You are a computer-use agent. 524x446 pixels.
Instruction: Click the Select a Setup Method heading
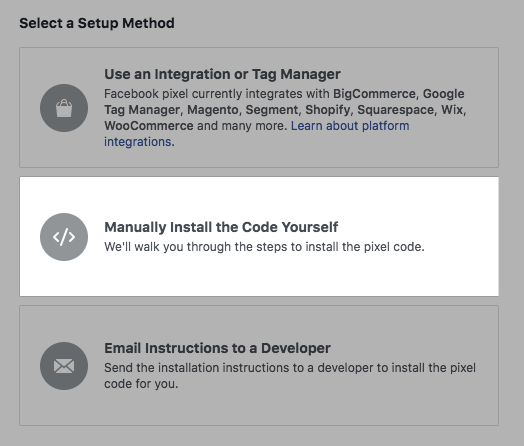[97, 23]
